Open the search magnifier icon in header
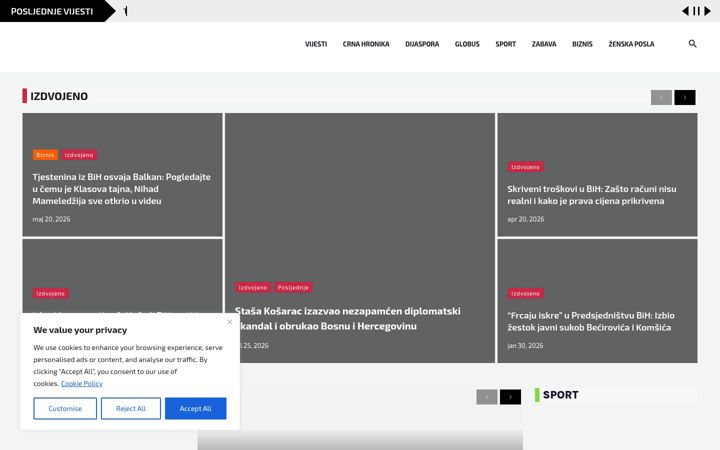Viewport: 720px width, 450px height. [x=692, y=44]
